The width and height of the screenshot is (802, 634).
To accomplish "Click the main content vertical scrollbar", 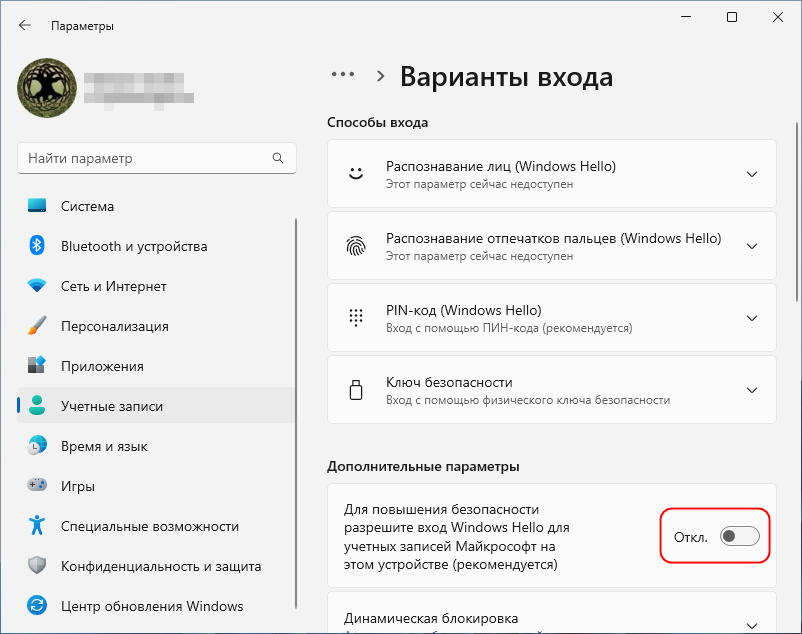I will 796,212.
